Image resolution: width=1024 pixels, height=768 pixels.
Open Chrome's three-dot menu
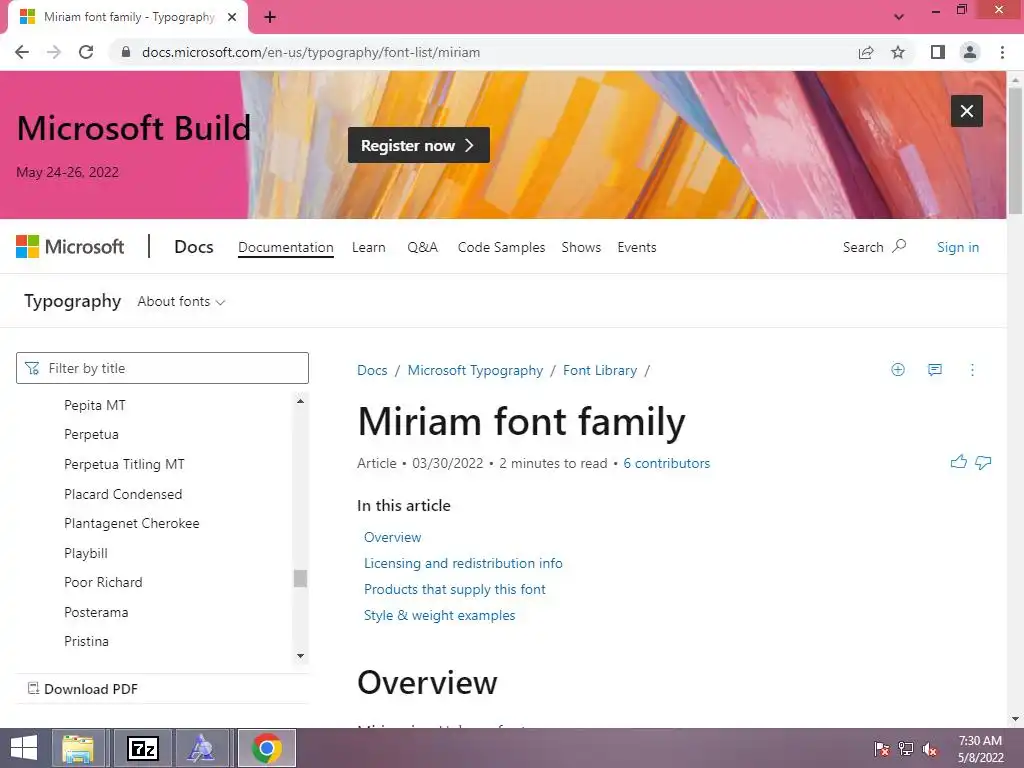1002,52
